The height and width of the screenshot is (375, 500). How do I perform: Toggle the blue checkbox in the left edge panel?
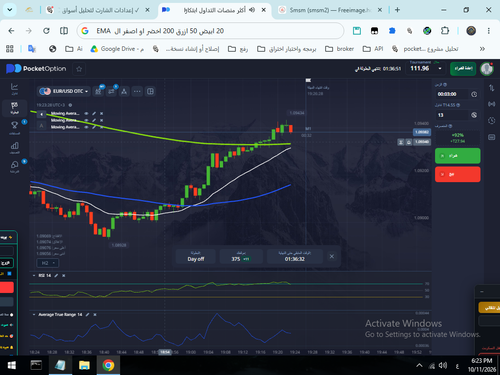click(9, 274)
